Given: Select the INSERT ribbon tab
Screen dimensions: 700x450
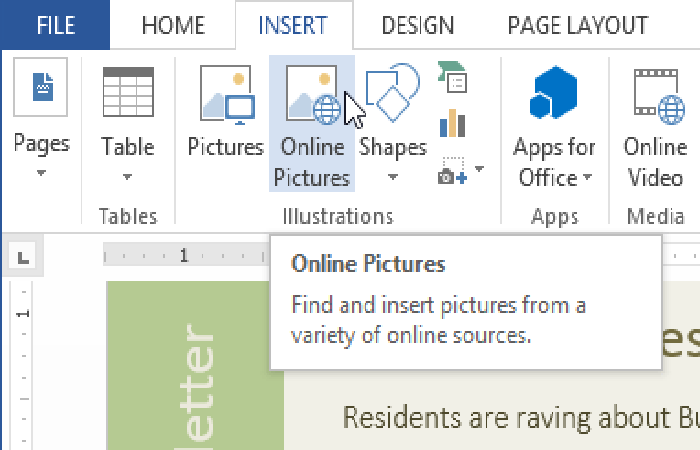Looking at the screenshot, I should pos(293,25).
